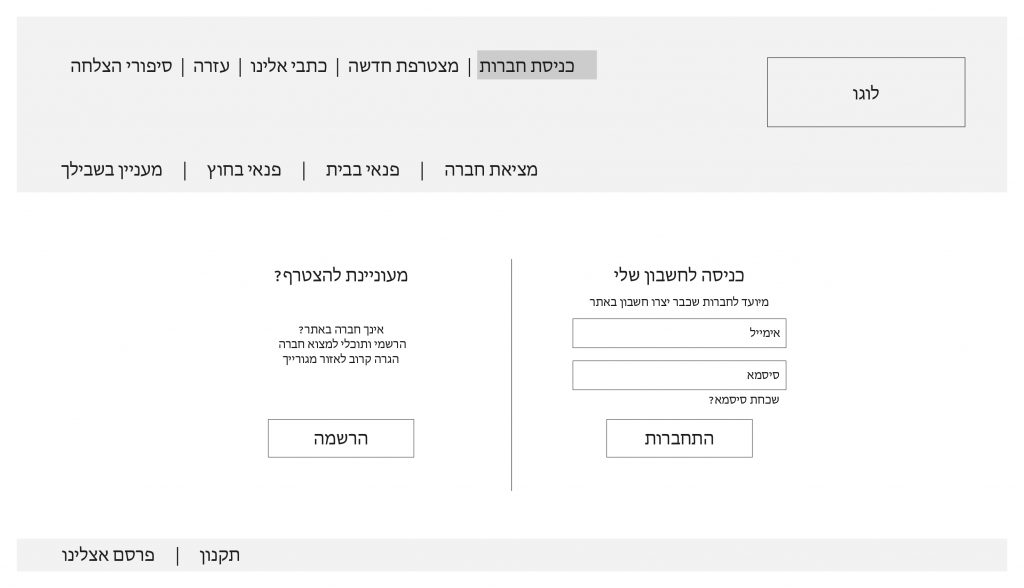The image size is (1024, 588).
Task: Click into the סיסמא password field
Action: point(678,375)
